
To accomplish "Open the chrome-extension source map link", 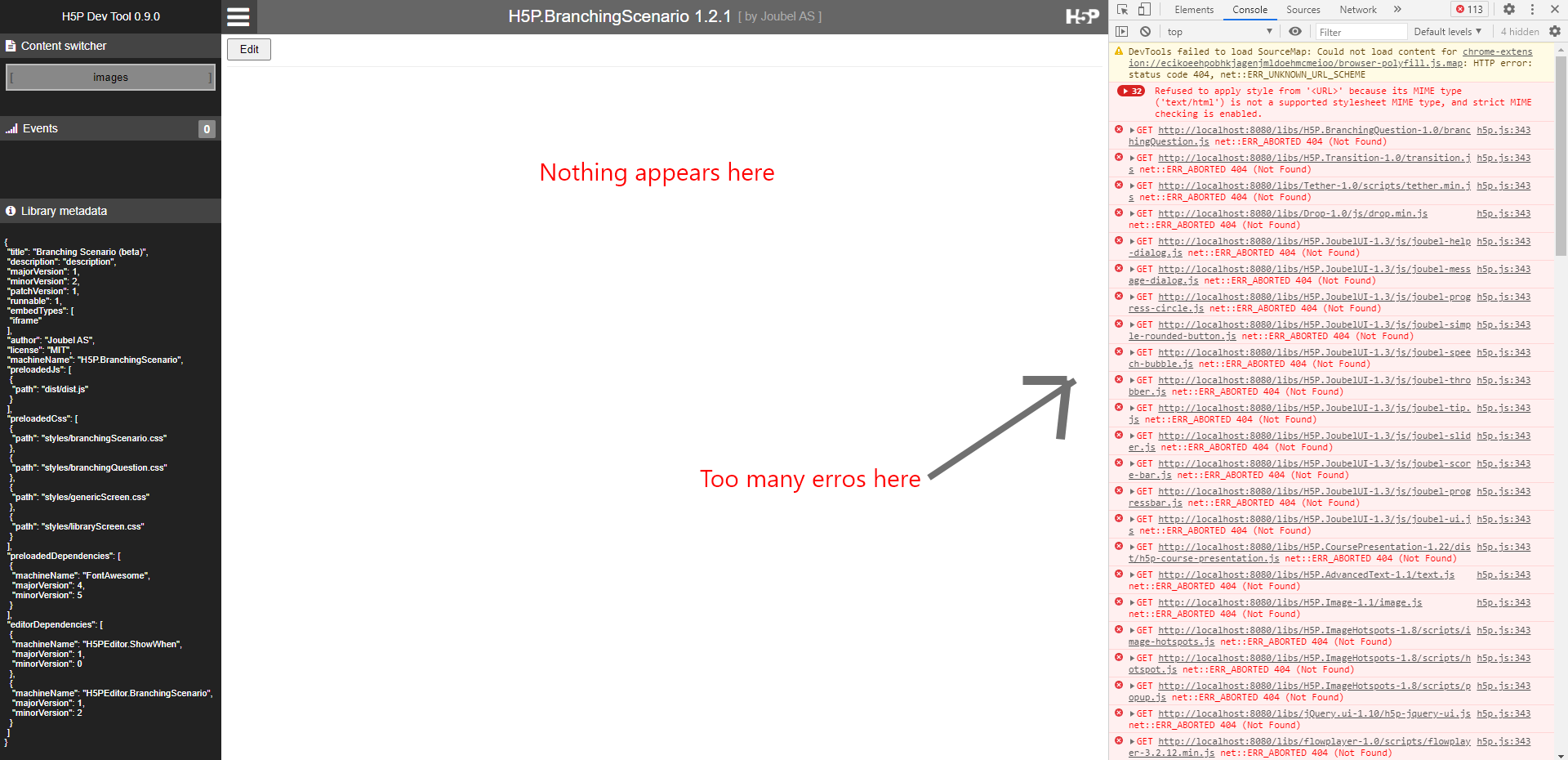I will pos(1498,51).
